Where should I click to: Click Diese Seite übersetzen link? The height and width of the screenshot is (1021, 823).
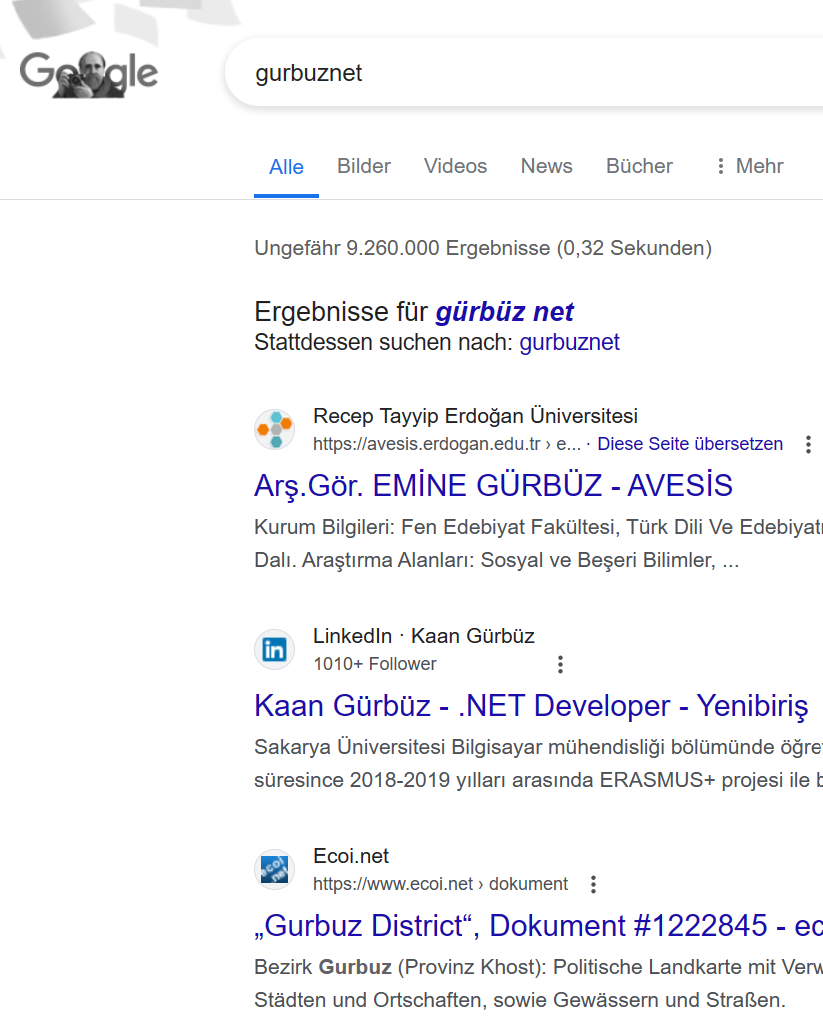[690, 444]
